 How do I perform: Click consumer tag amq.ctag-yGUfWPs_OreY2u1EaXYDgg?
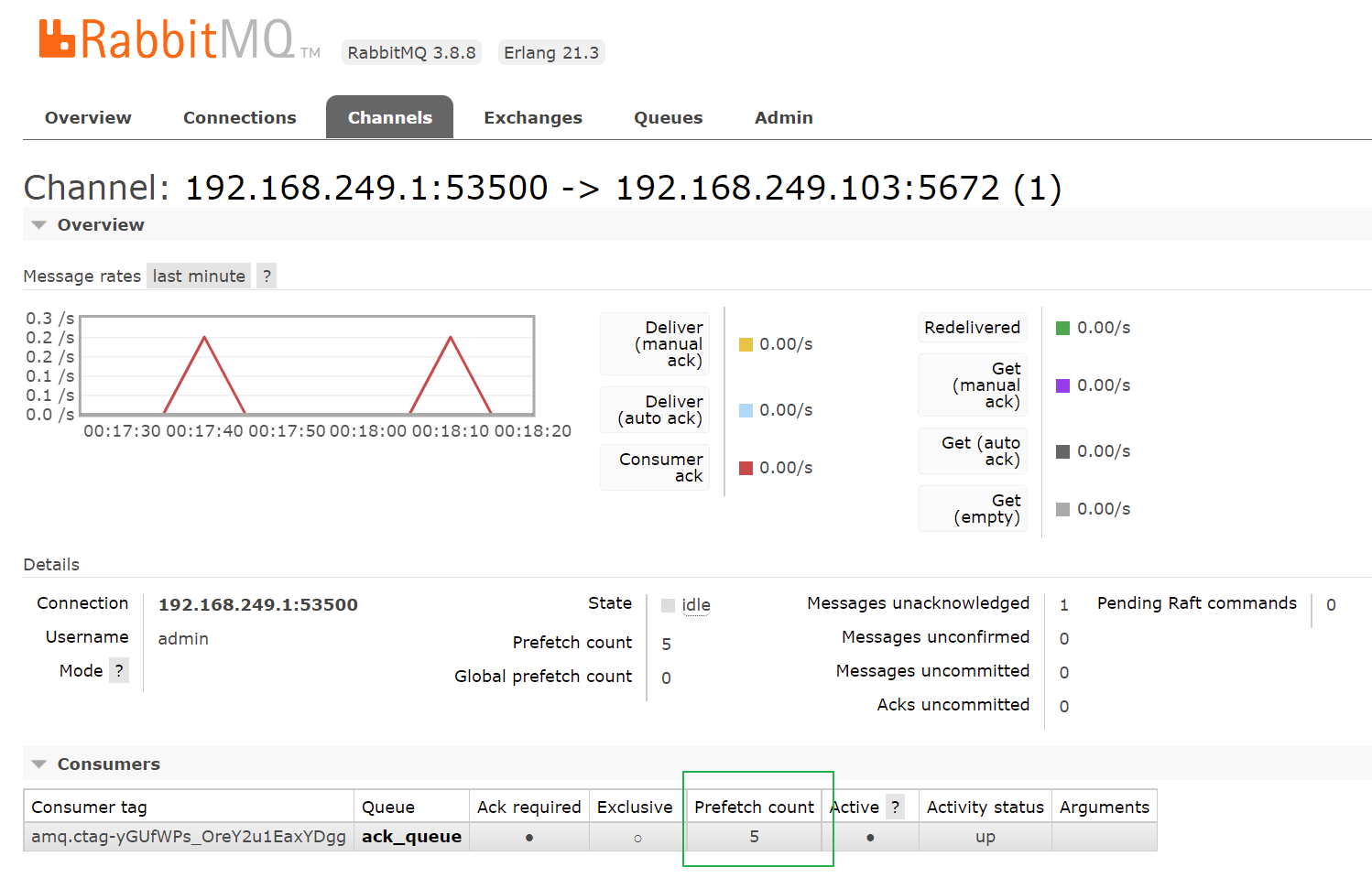click(189, 837)
